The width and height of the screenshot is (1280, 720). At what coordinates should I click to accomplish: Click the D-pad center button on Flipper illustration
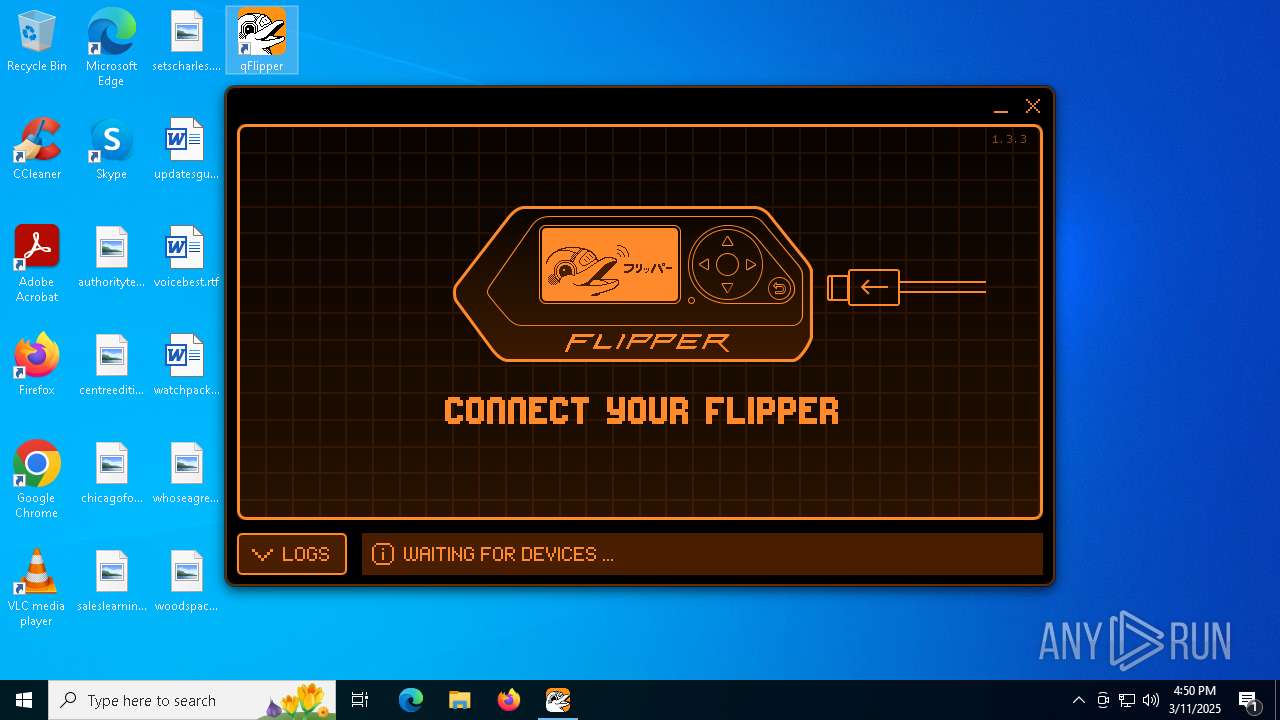pyautogui.click(x=727, y=264)
